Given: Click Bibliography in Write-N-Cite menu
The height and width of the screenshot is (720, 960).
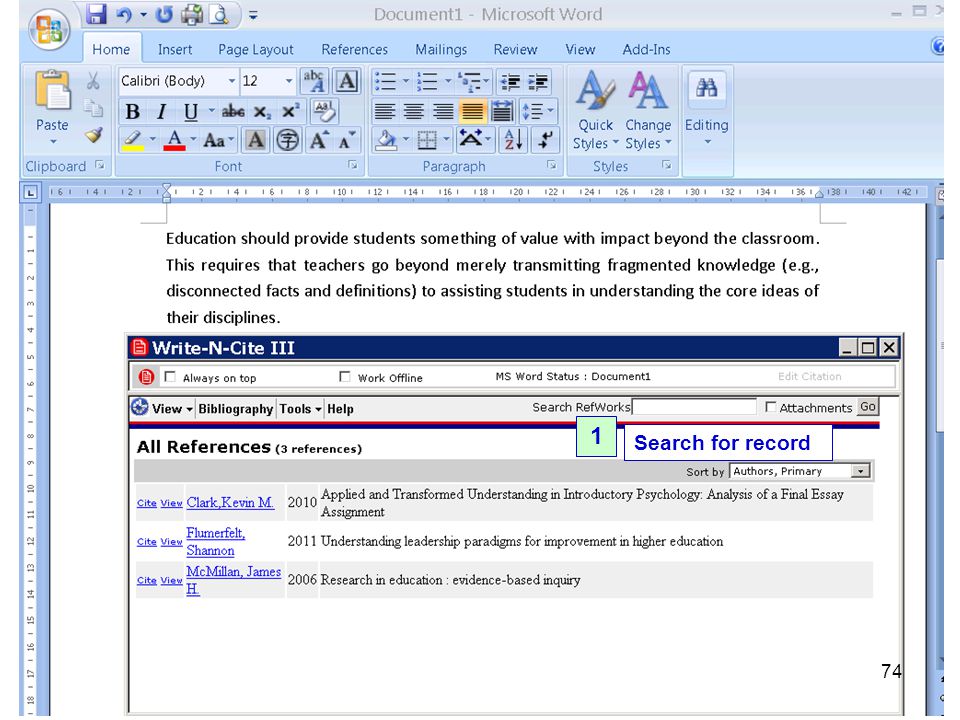Looking at the screenshot, I should coord(236,409).
